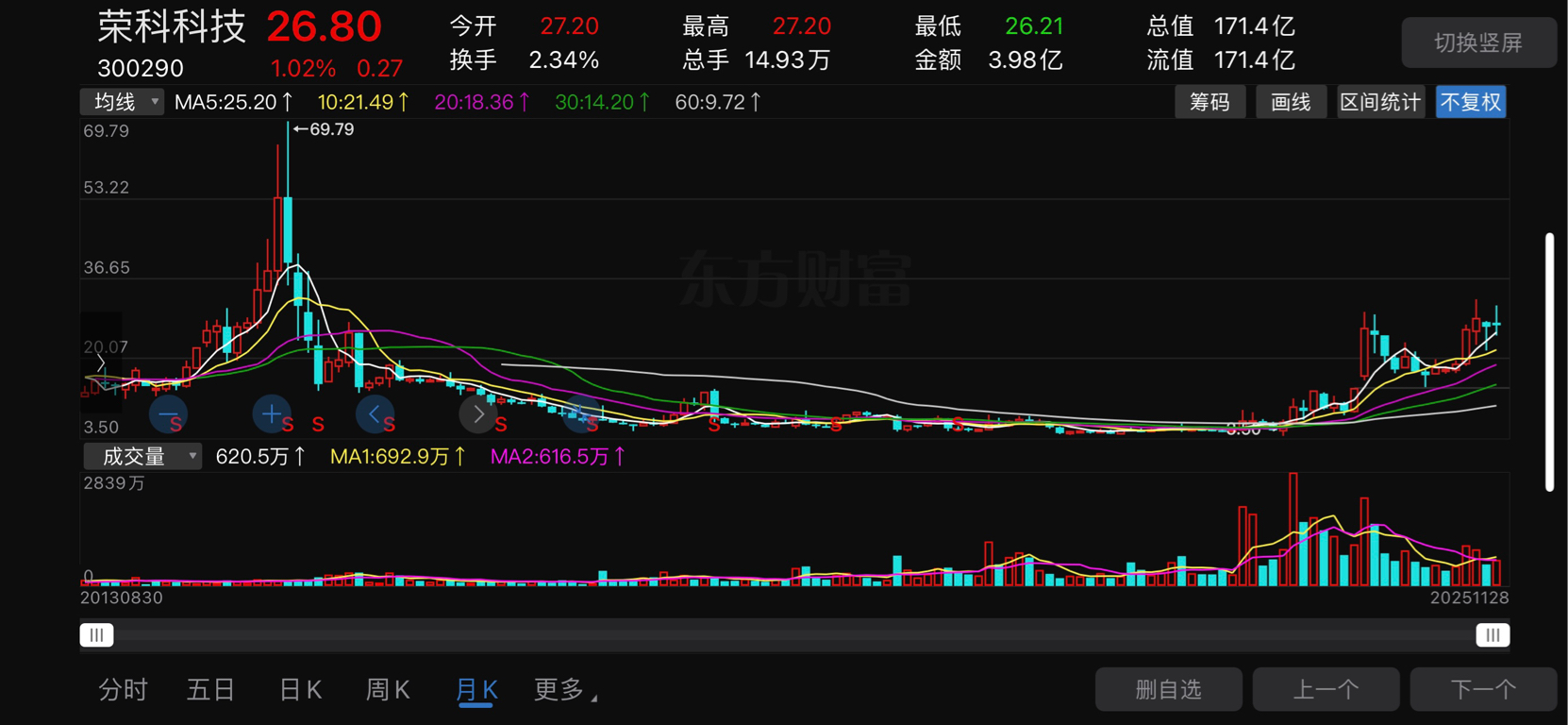Viewport: 1568px width, 725px height.
Task: Expand the 更多 period menu
Action: pos(565,690)
